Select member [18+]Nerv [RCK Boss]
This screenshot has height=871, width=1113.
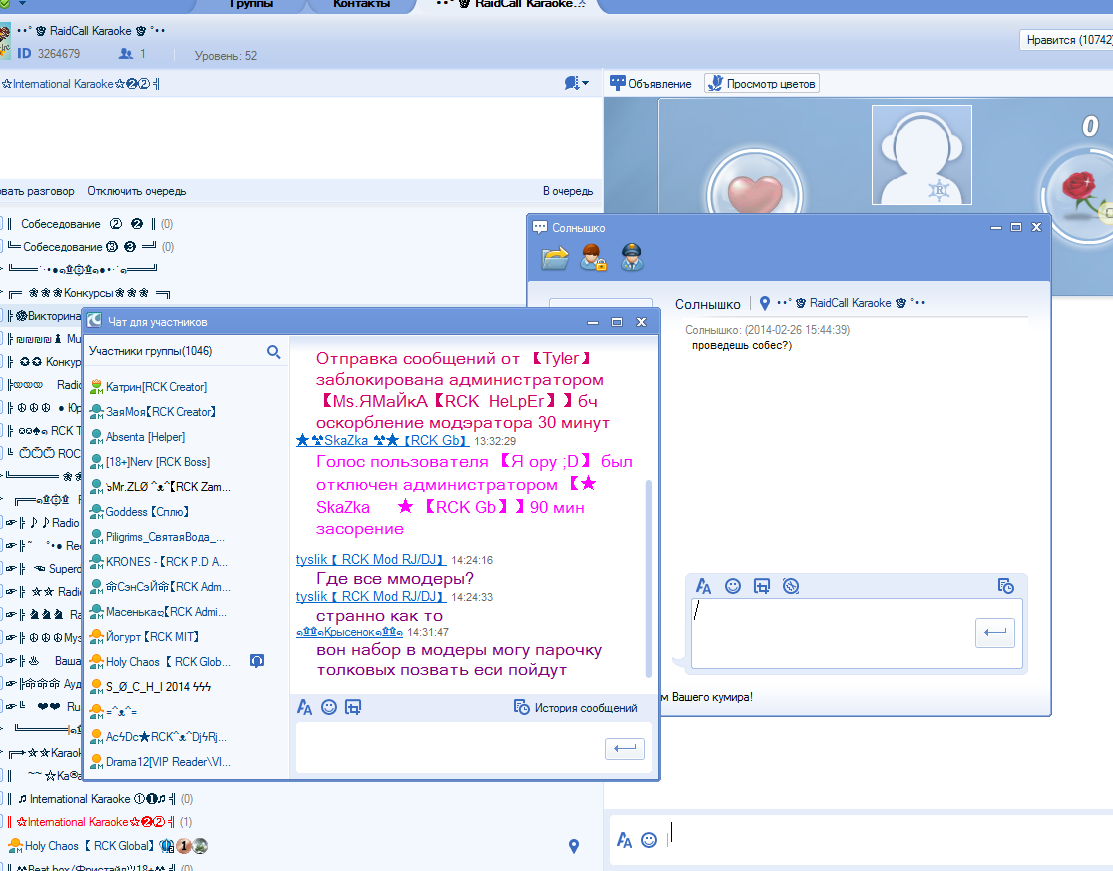[x=158, y=462]
